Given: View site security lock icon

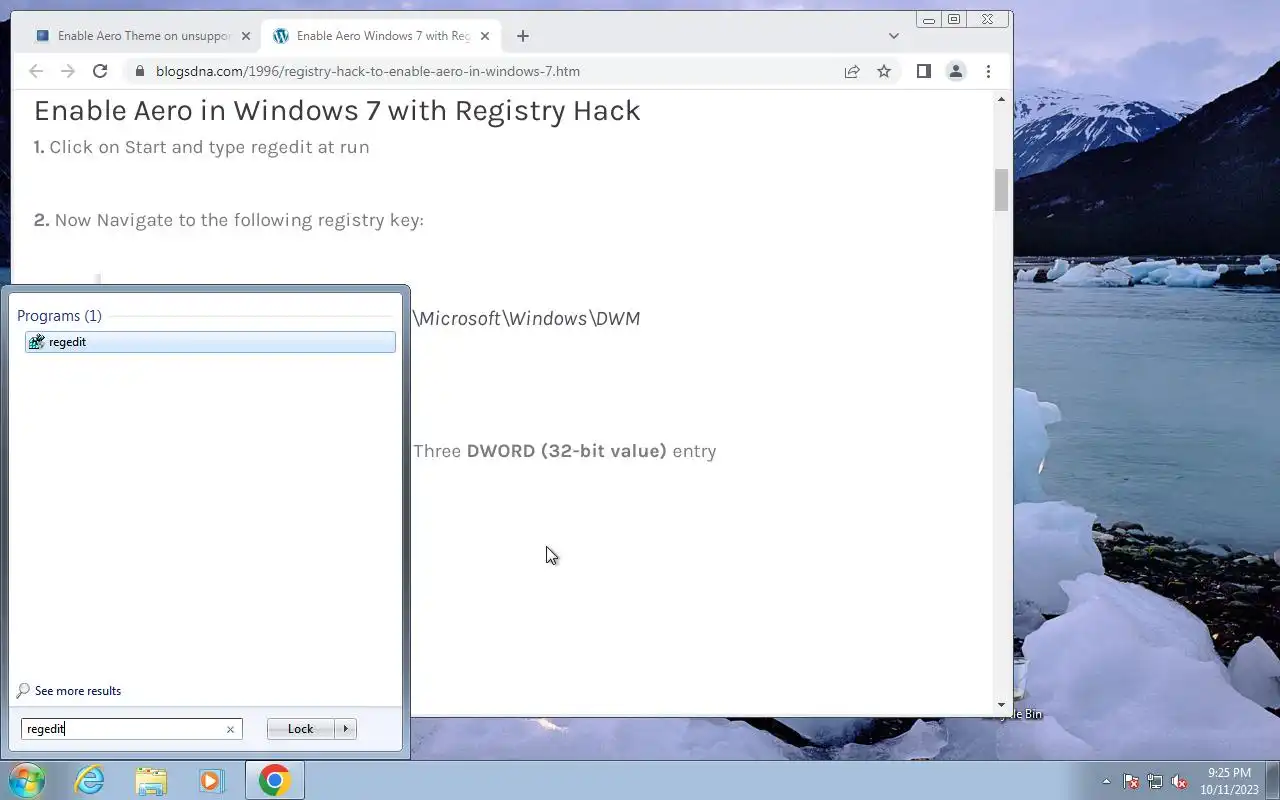Looking at the screenshot, I should (139, 71).
